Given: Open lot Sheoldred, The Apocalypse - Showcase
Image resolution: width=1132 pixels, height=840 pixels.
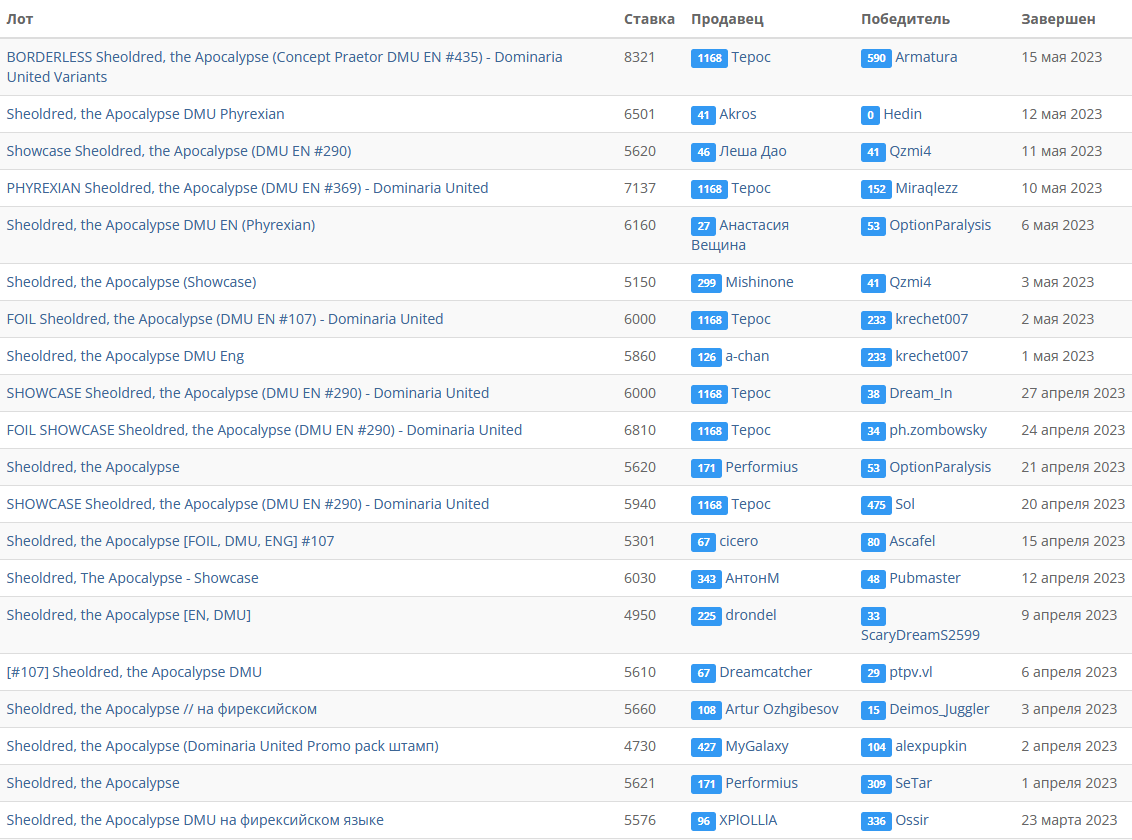Looking at the screenshot, I should (132, 577).
